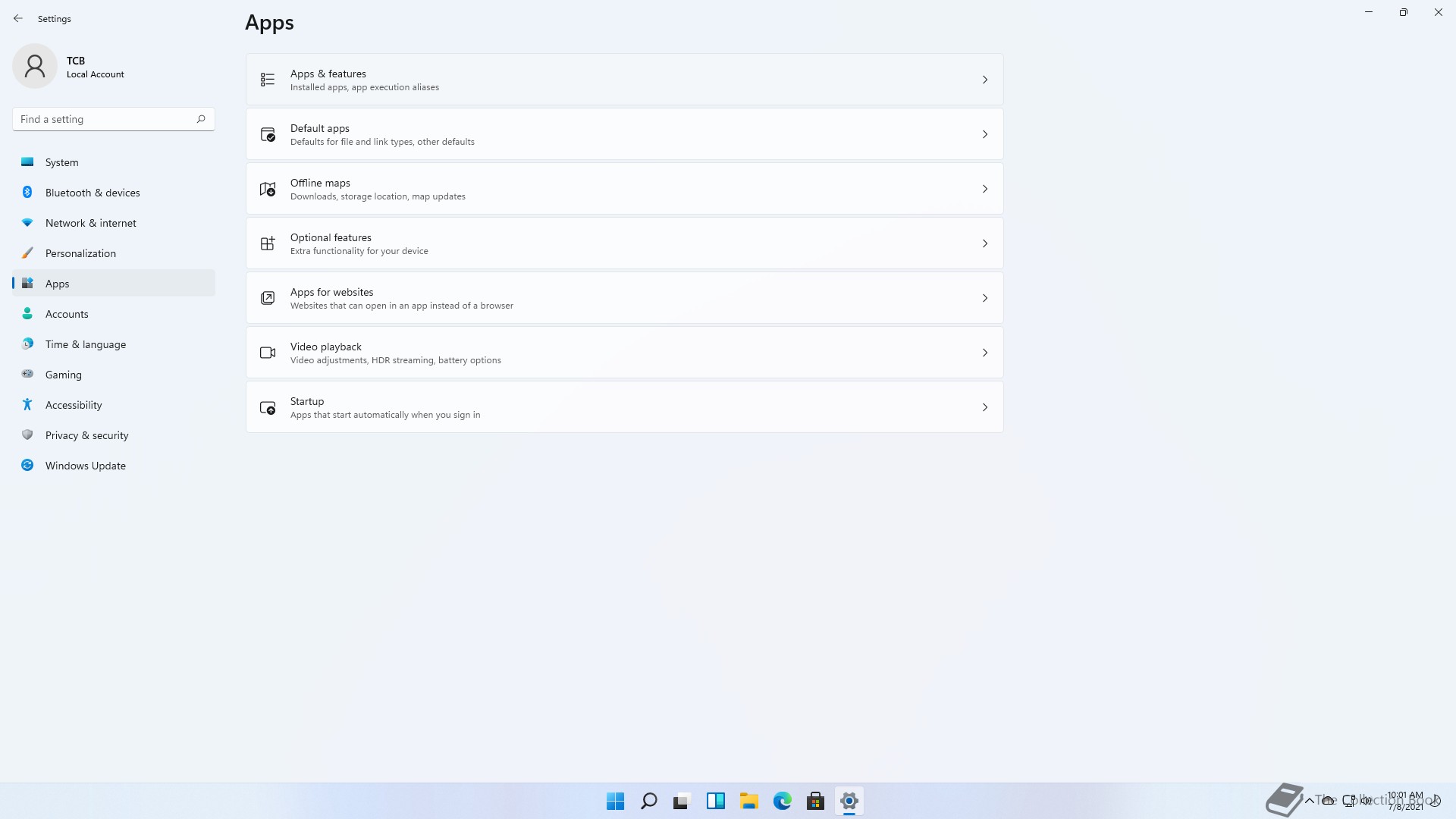Click the Default apps icon
This screenshot has width=1456, height=819.
(x=268, y=134)
